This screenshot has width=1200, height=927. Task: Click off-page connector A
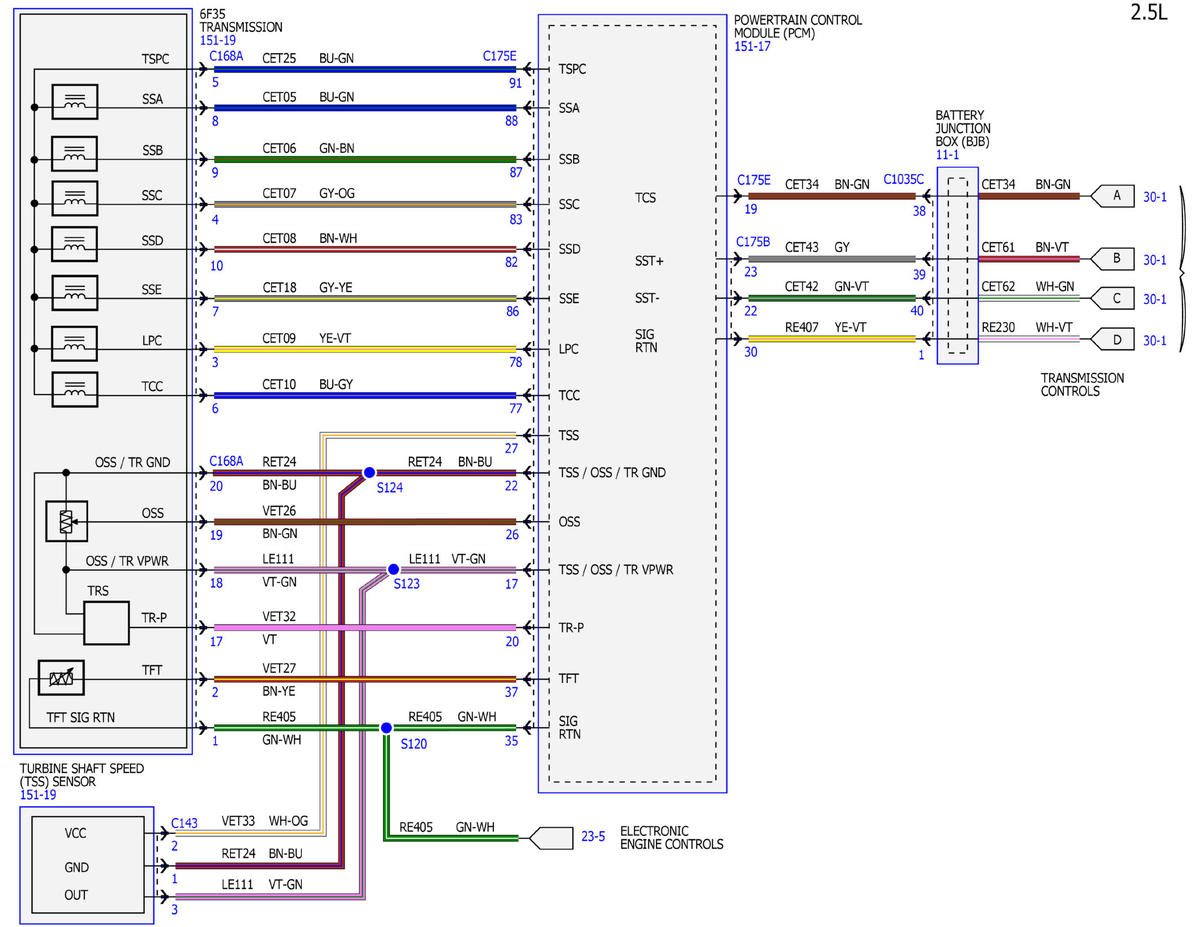coord(1112,197)
